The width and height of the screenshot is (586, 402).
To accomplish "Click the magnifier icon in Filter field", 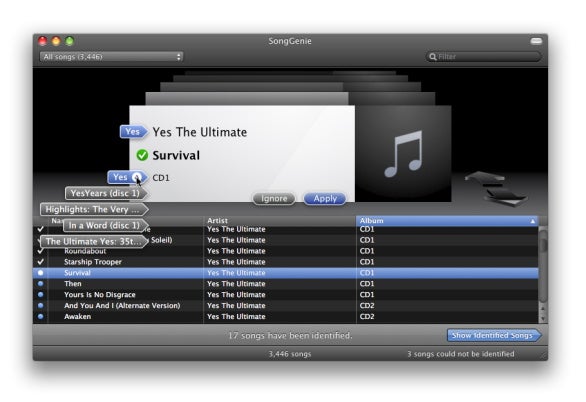I will pos(433,57).
